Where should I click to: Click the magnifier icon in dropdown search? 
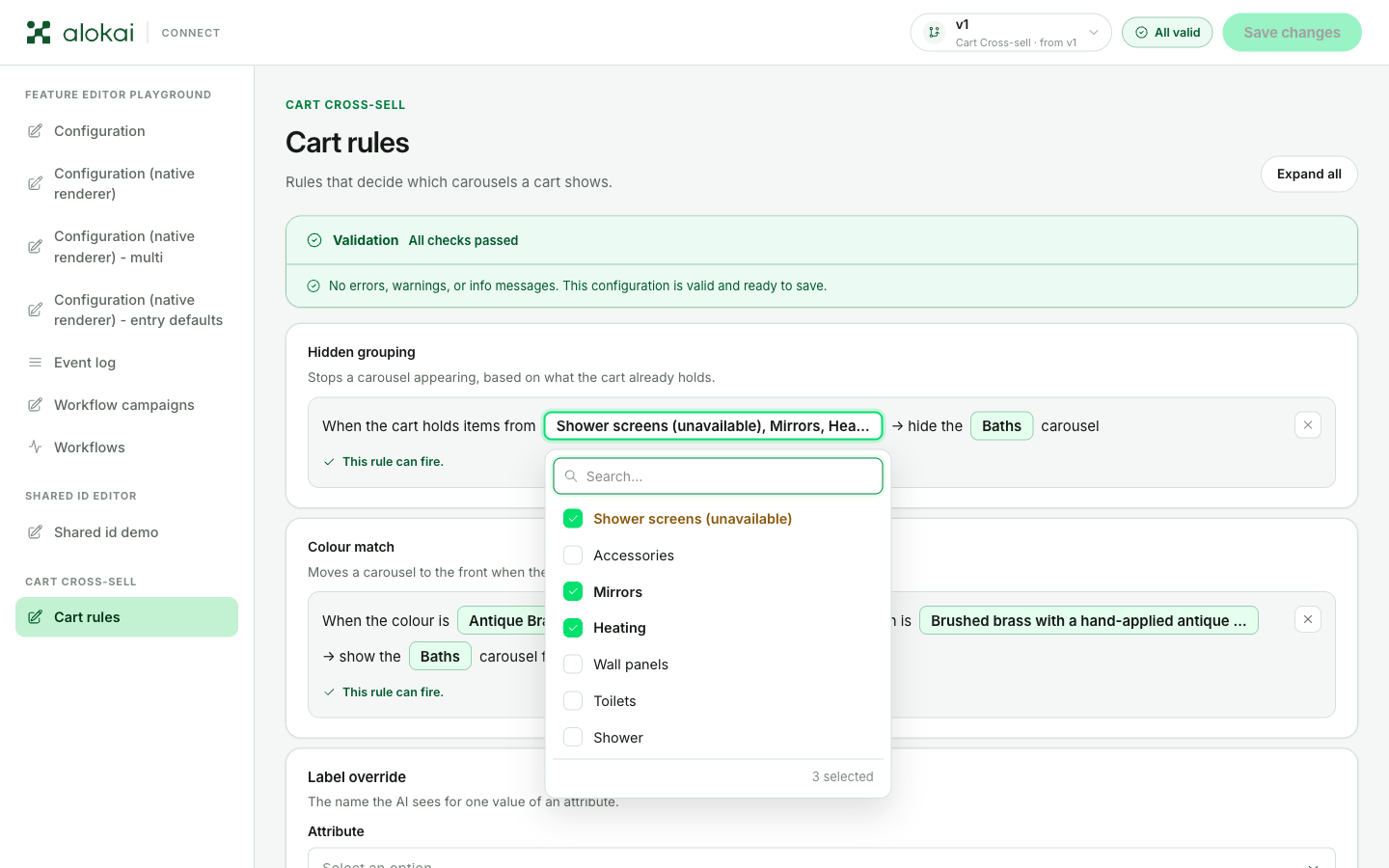pos(571,476)
